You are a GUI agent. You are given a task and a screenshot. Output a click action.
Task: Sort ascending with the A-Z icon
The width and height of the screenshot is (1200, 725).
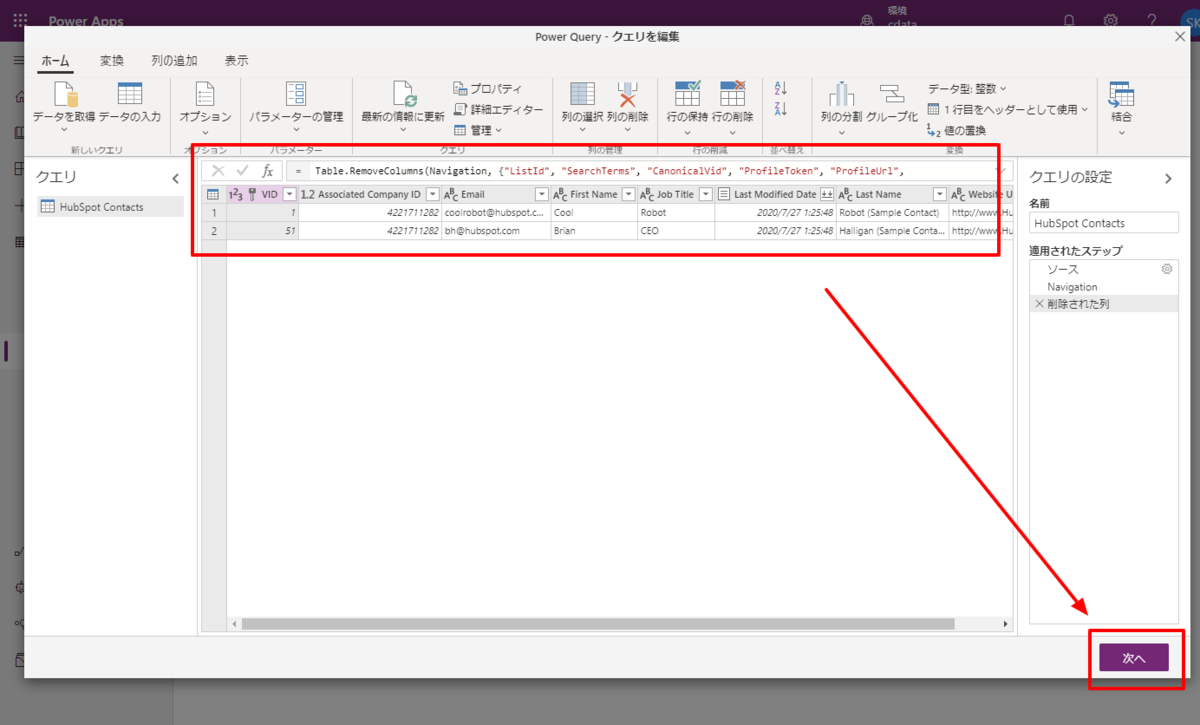click(781, 89)
